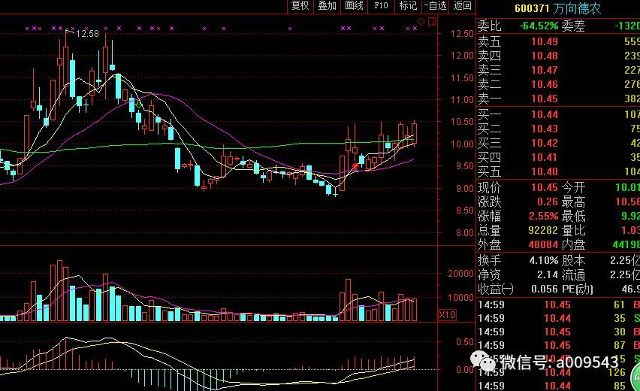Click the 委比 order ratio label
Screen dimensions: 640x391
489,26
